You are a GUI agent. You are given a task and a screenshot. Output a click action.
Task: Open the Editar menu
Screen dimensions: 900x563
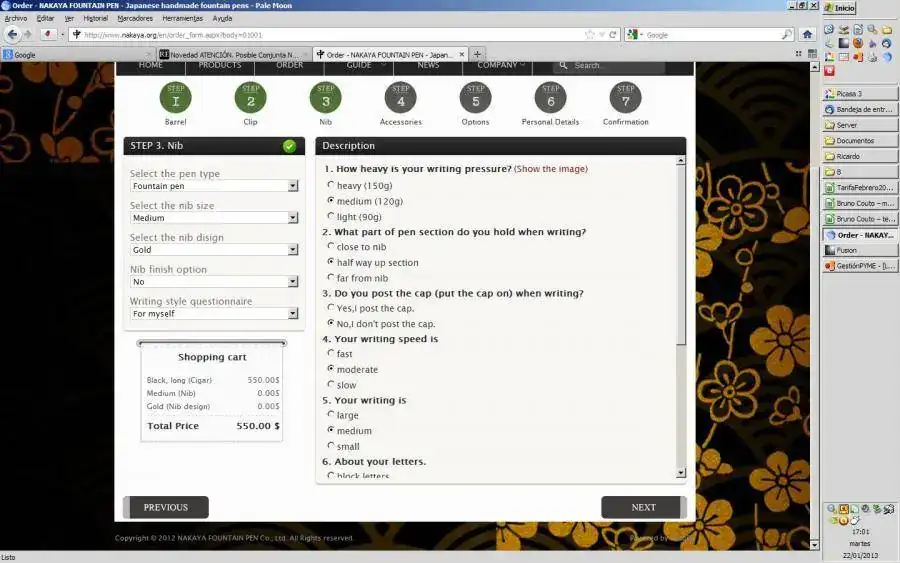point(45,18)
